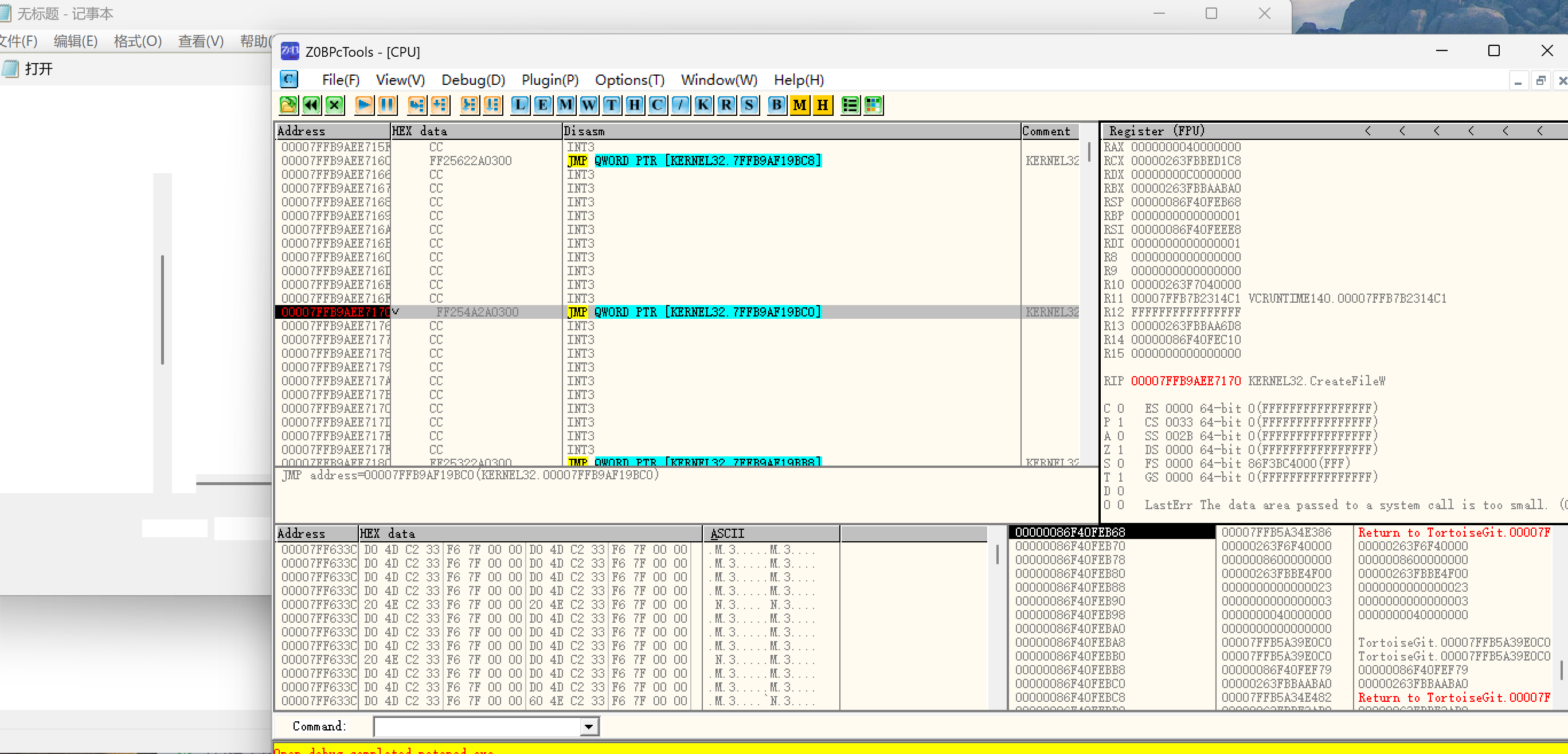Click the green list options icon

(x=850, y=106)
